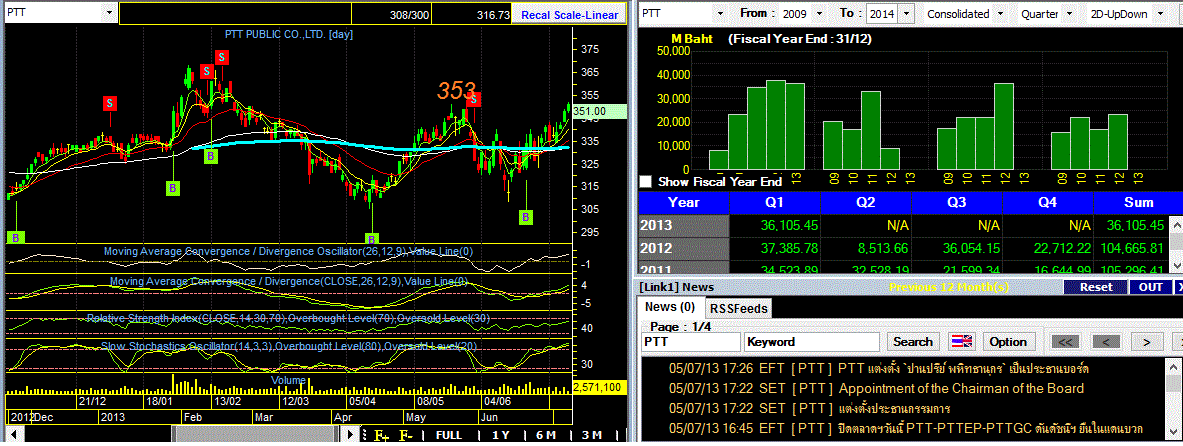Image resolution: width=1183 pixels, height=446 pixels.
Task: Click the OUT button in News panel
Action: 1151,287
